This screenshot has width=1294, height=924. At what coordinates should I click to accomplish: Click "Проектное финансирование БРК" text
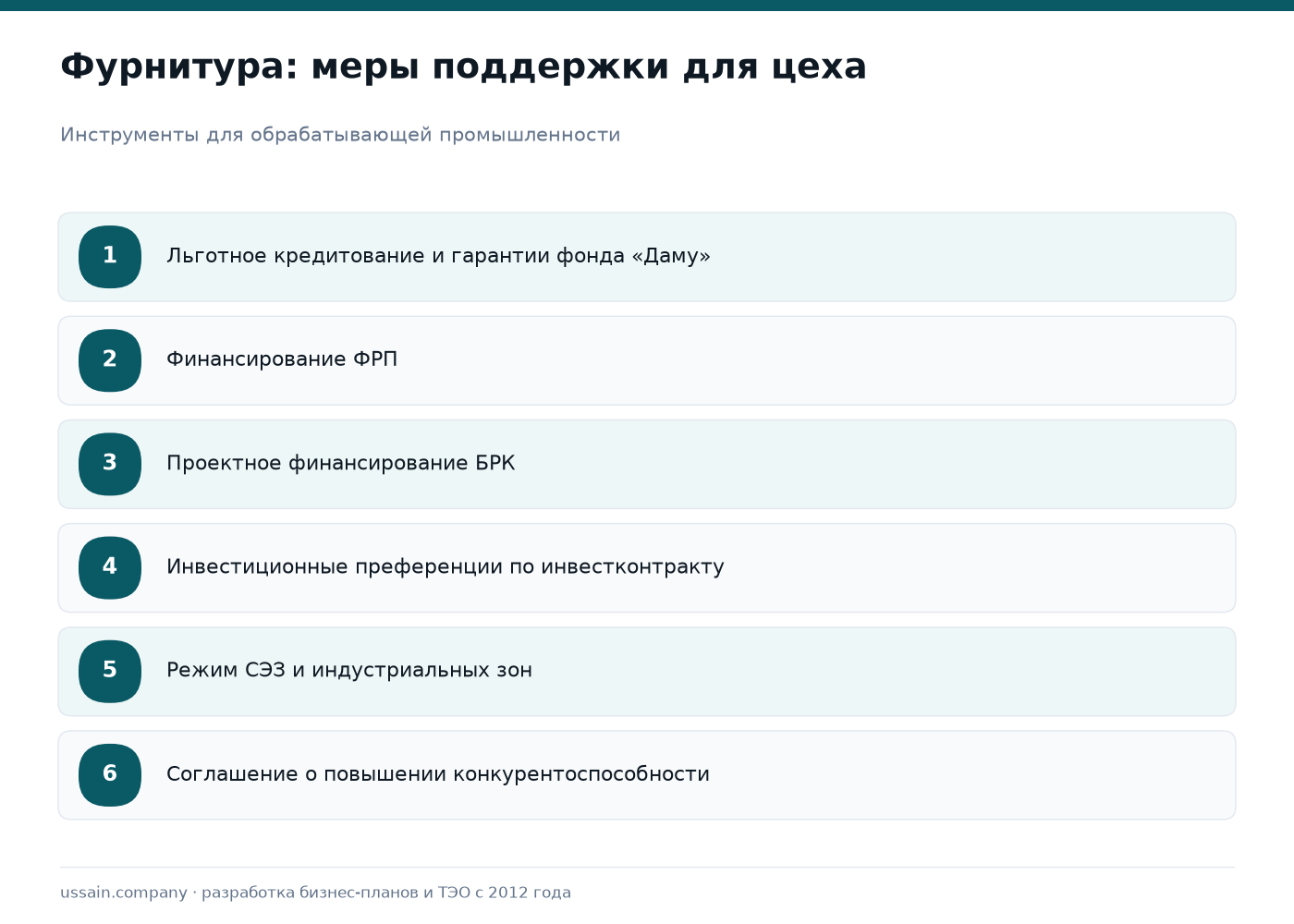pos(340,463)
